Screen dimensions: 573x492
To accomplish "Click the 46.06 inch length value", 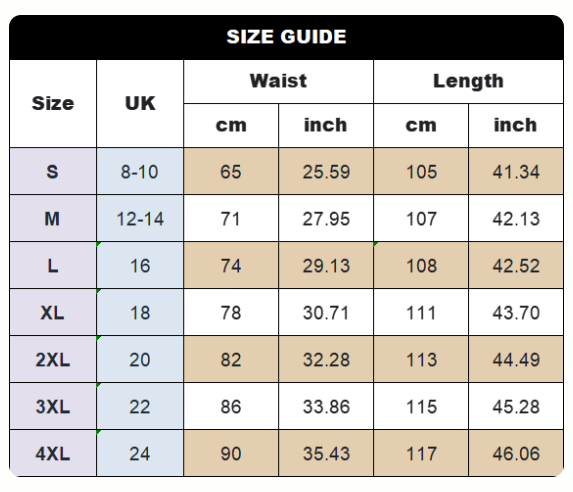I will click(x=516, y=453).
